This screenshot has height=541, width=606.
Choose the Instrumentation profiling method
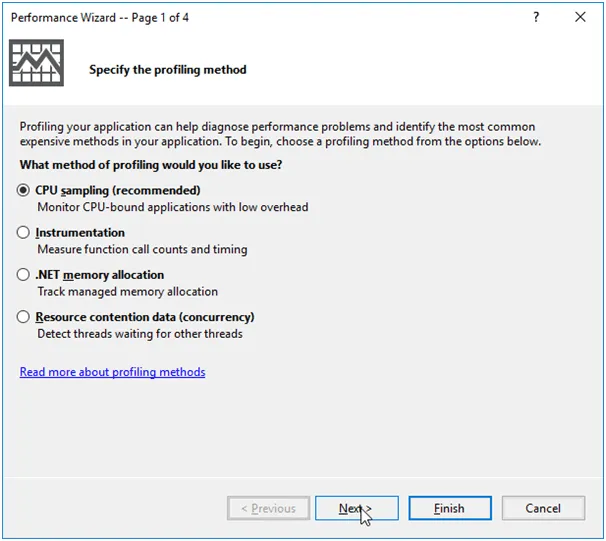23,232
